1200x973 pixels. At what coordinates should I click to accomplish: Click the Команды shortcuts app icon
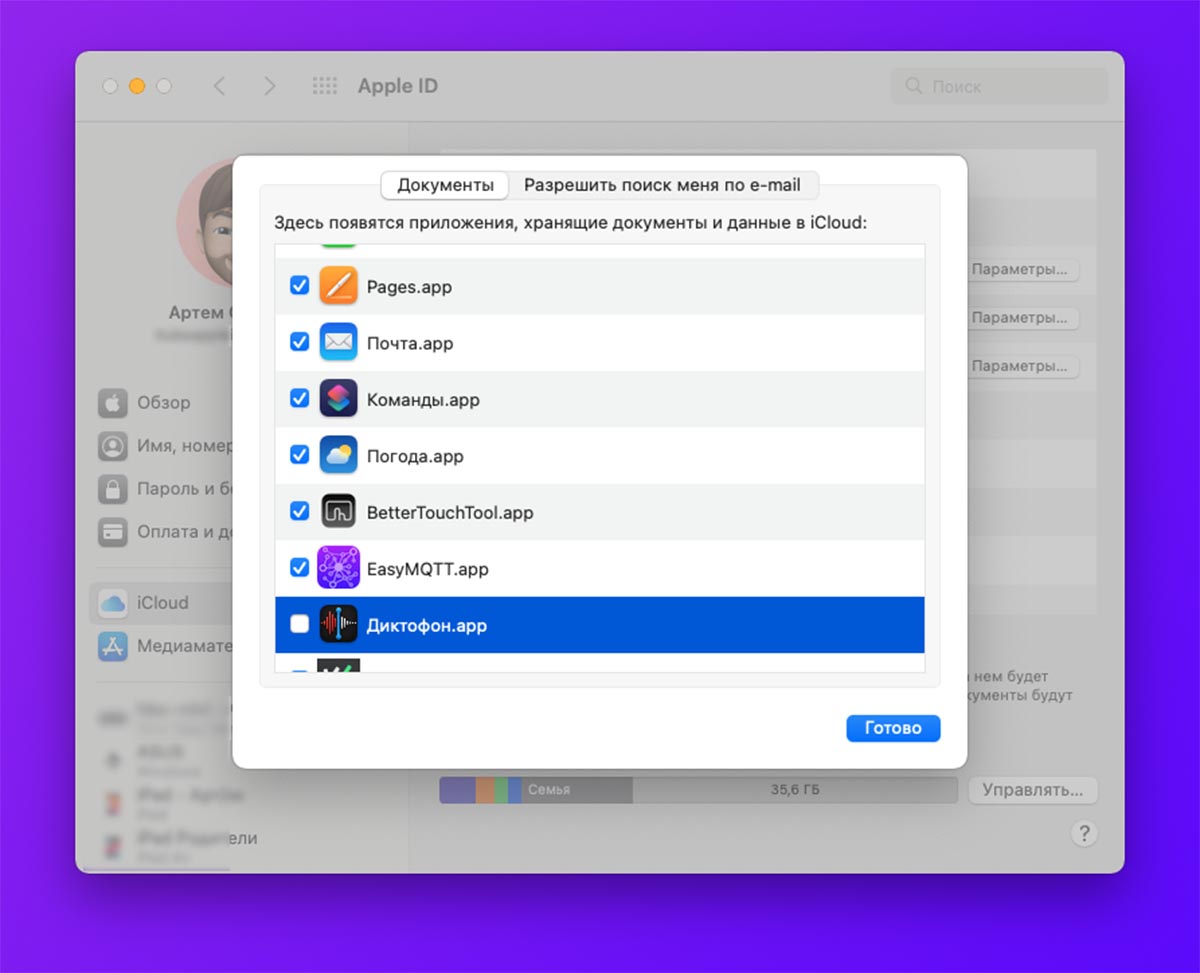click(338, 399)
